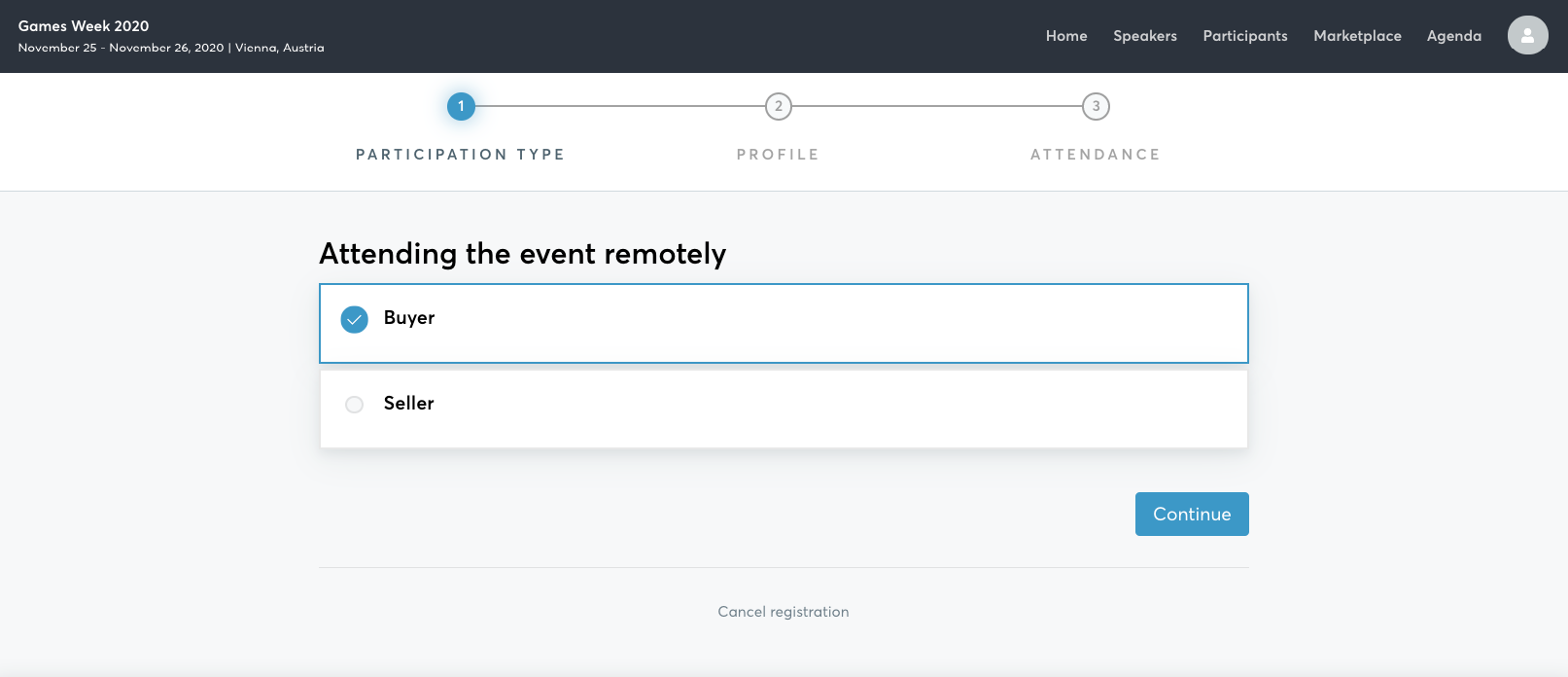
Task: Open the Speakers page
Action: coord(1145,36)
